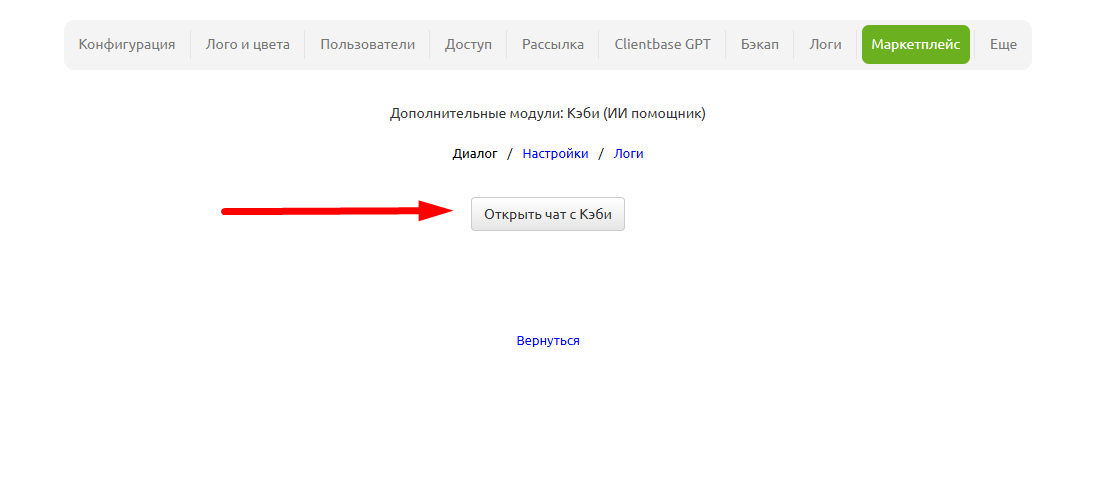Screen dimensions: 1100x497
Task: Open the blue Логи link under module title
Action: coord(629,154)
